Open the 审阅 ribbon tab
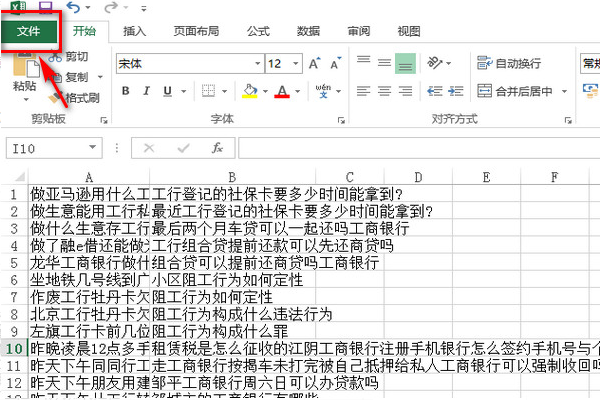The height and width of the screenshot is (400, 600). click(x=359, y=31)
